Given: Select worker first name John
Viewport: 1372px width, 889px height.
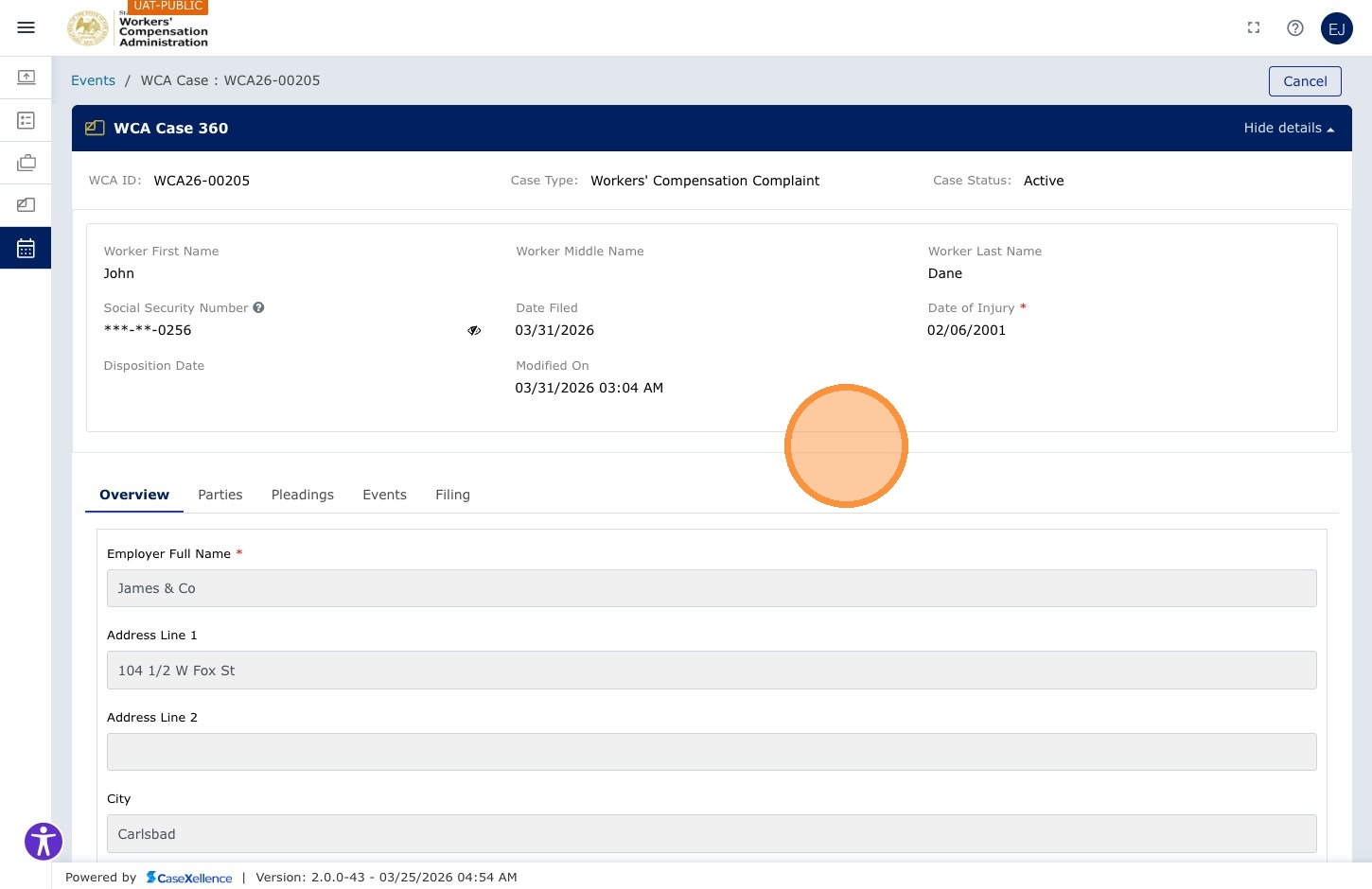Looking at the screenshot, I should point(119,273).
